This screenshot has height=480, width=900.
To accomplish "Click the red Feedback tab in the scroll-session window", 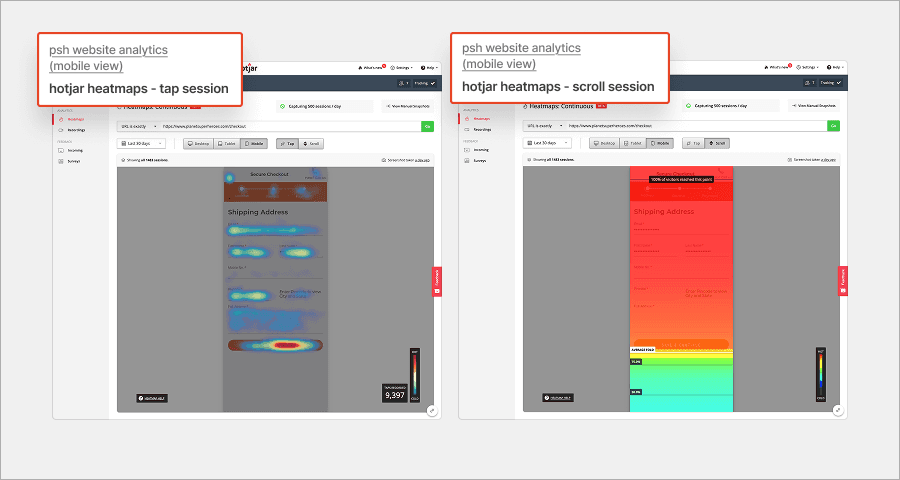I will tap(843, 281).
